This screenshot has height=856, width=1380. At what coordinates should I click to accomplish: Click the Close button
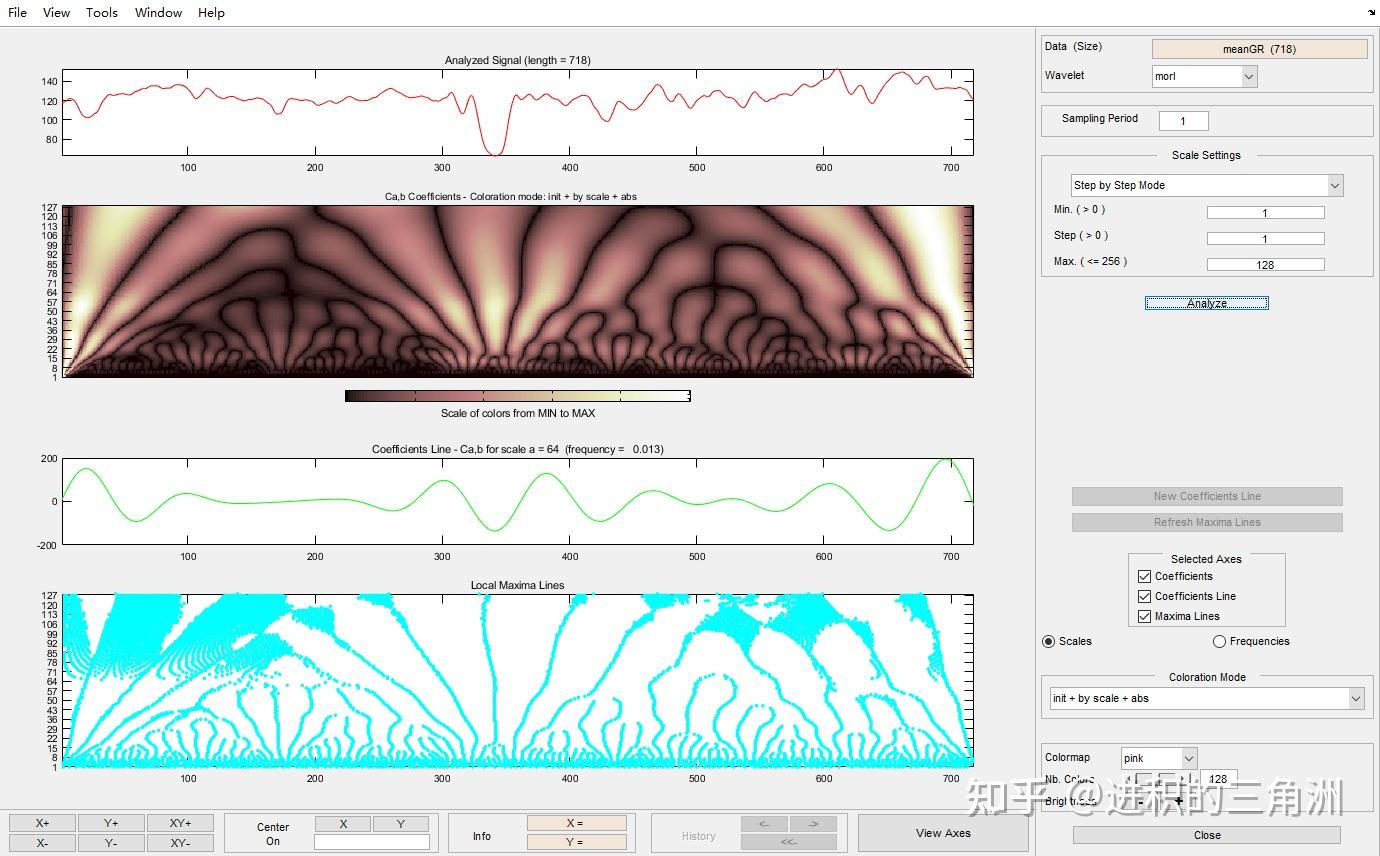tap(1207, 835)
